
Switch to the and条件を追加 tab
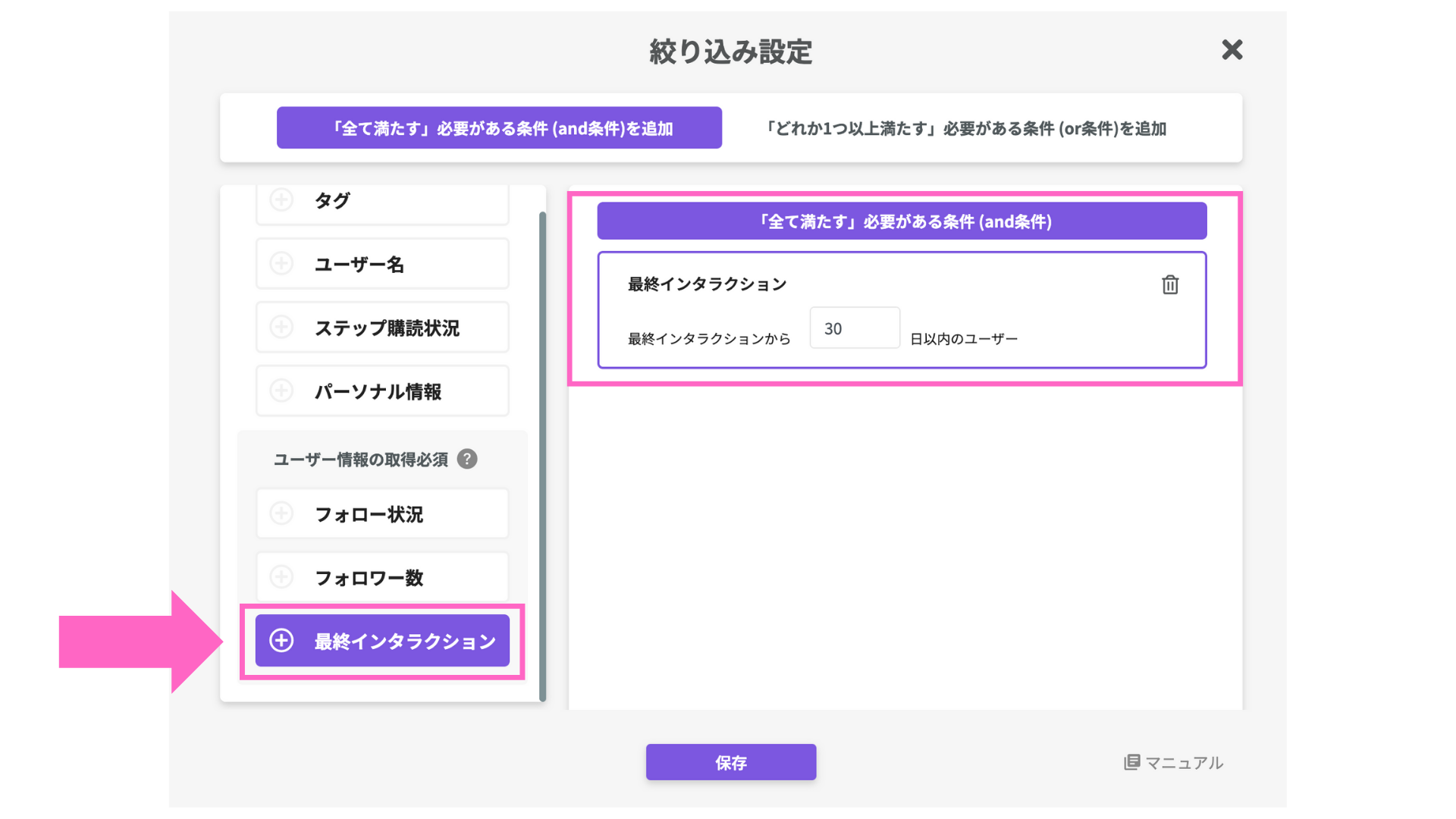pos(499,128)
